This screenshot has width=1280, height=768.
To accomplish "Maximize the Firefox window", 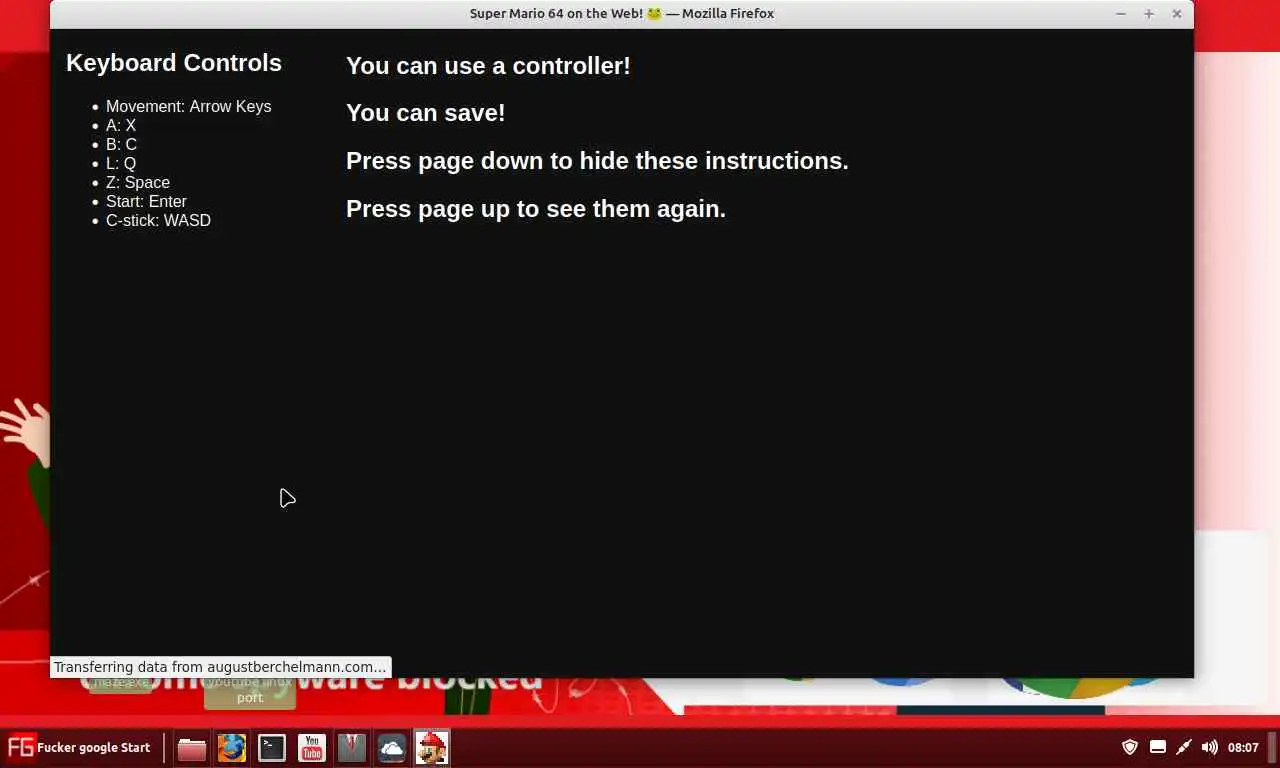I will click(x=1149, y=14).
